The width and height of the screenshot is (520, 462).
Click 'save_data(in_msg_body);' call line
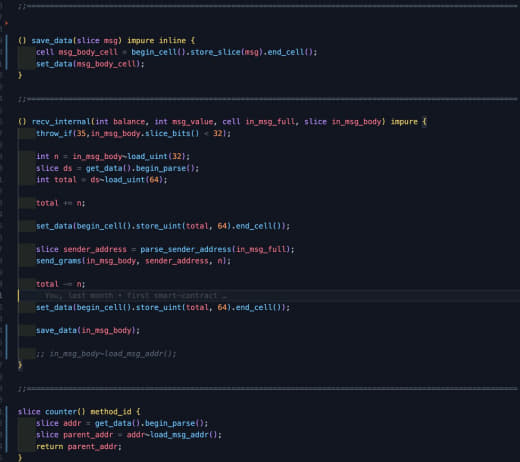click(x=88, y=330)
